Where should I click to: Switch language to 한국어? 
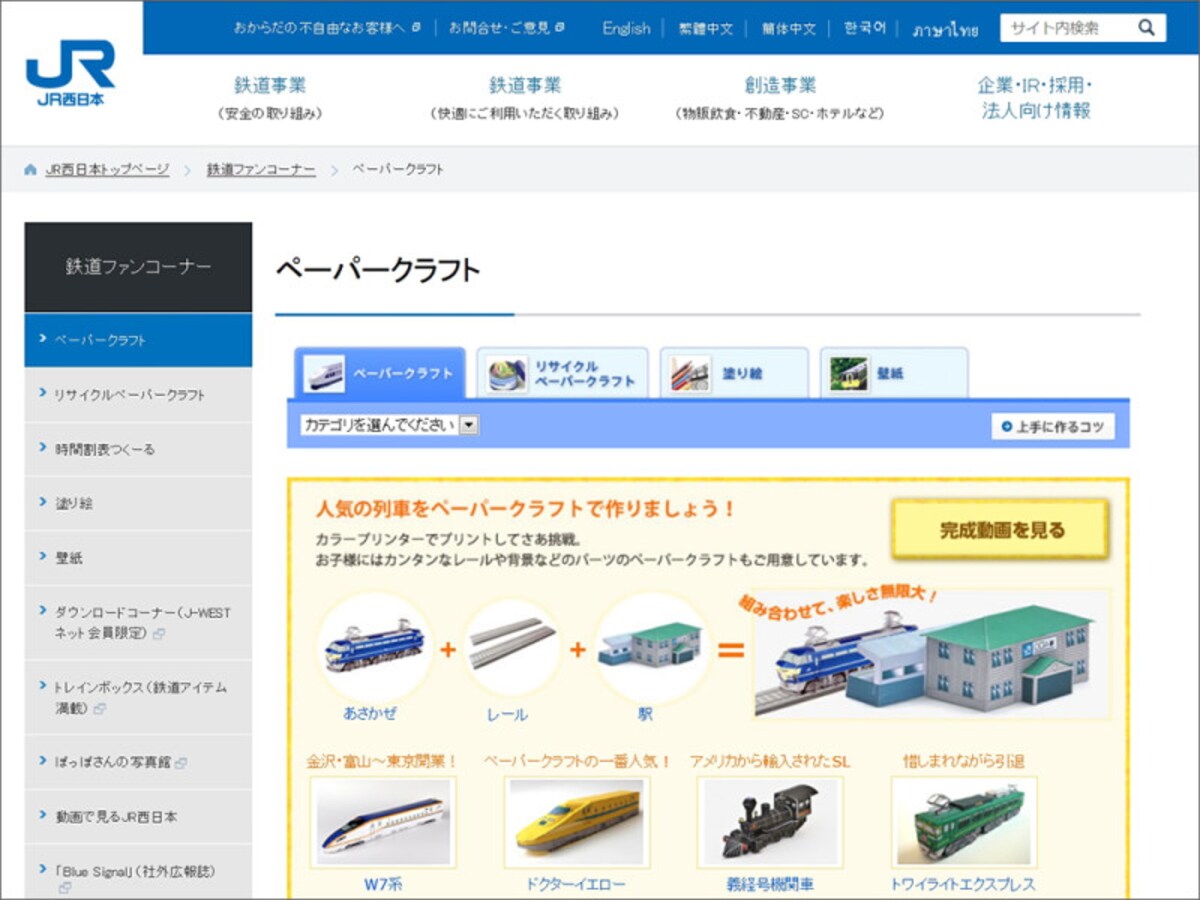click(865, 28)
